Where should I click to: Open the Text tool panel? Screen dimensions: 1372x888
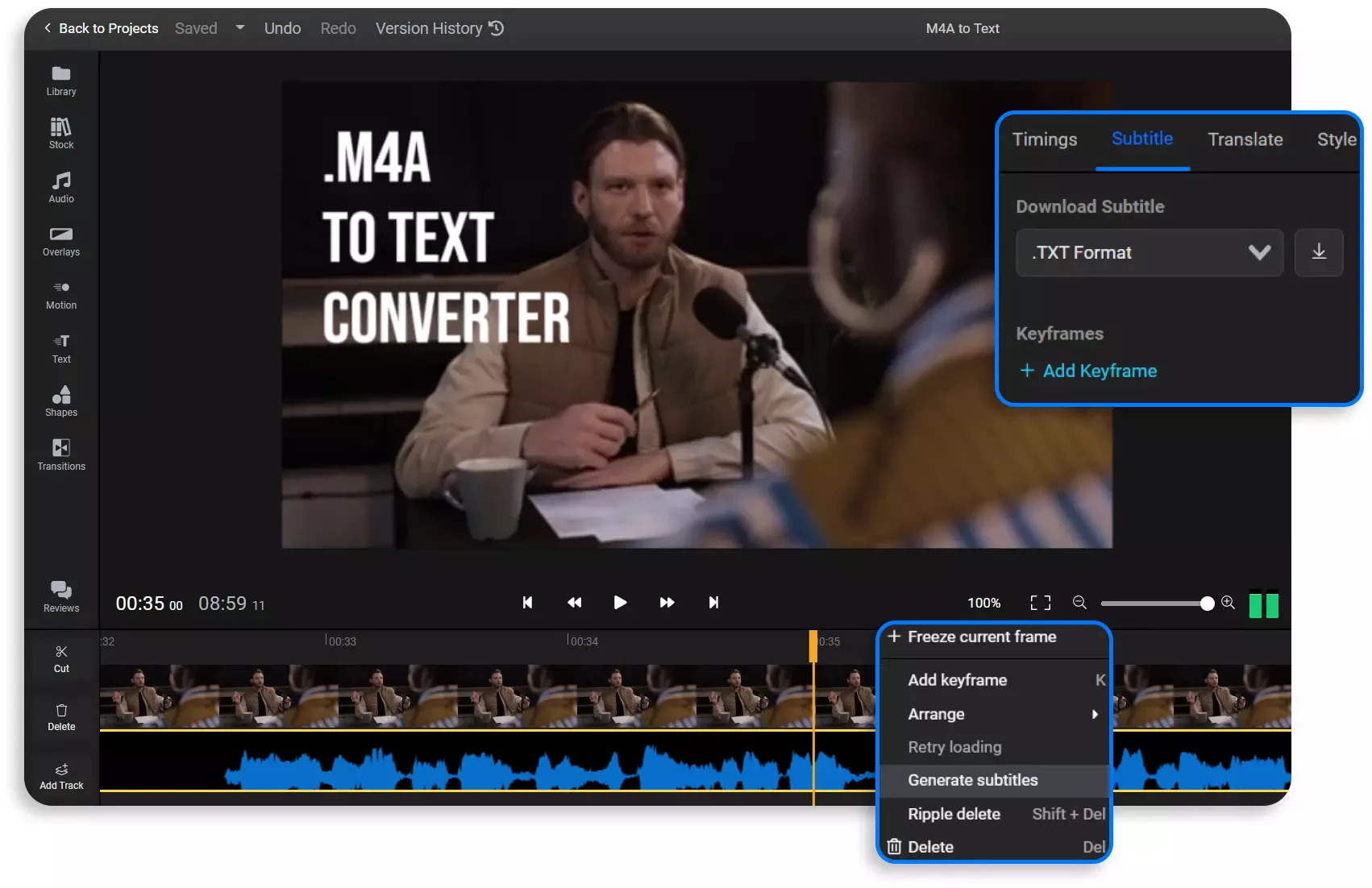(60, 347)
